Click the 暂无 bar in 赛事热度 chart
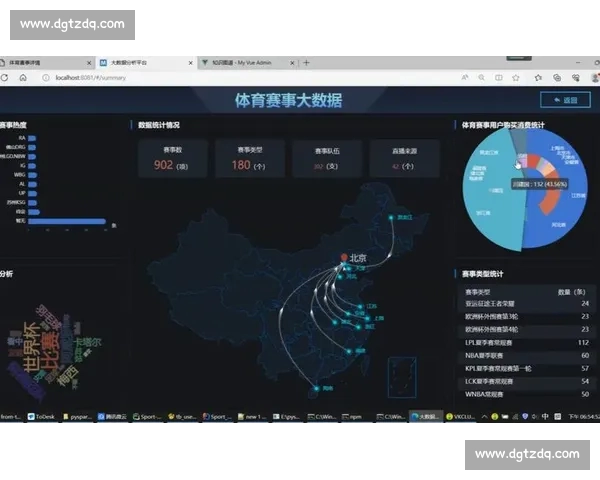This screenshot has width=600, height=480. point(67,221)
